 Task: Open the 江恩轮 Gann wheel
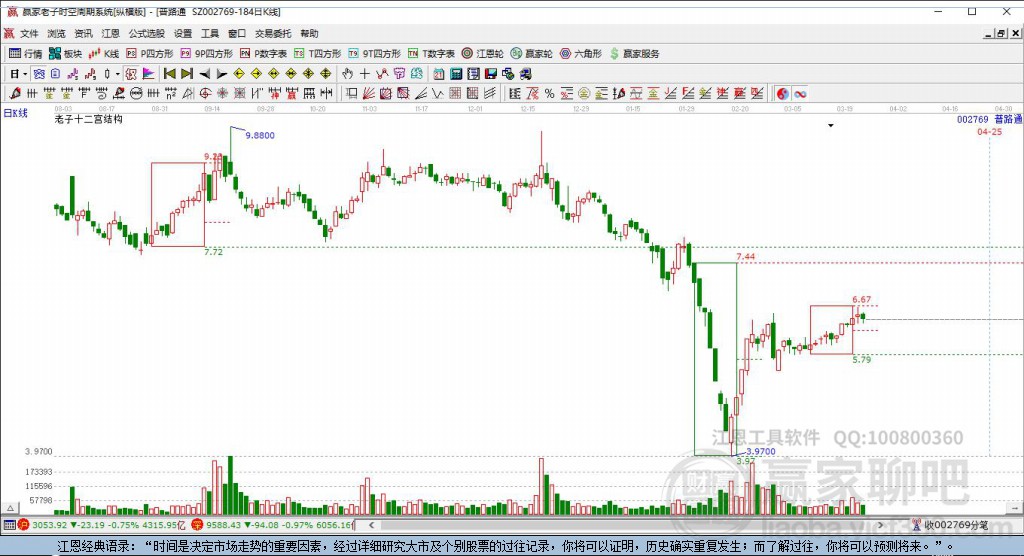tap(483, 54)
